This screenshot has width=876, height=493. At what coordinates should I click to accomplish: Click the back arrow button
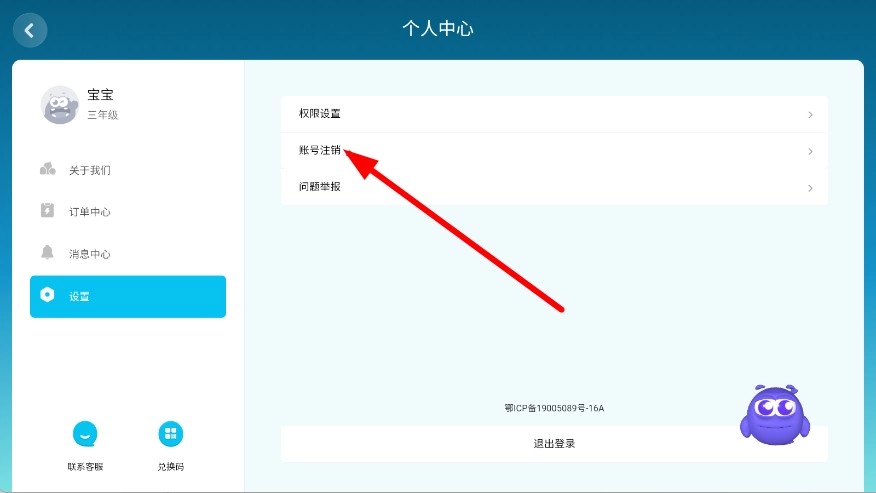[29, 30]
